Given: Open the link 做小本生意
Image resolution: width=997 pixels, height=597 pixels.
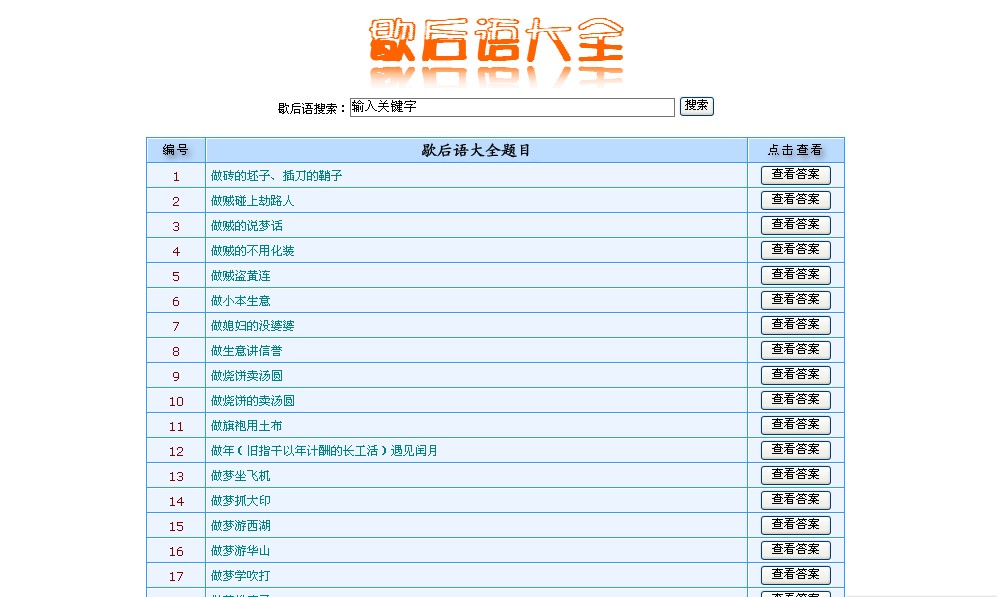Looking at the screenshot, I should click(x=240, y=301).
